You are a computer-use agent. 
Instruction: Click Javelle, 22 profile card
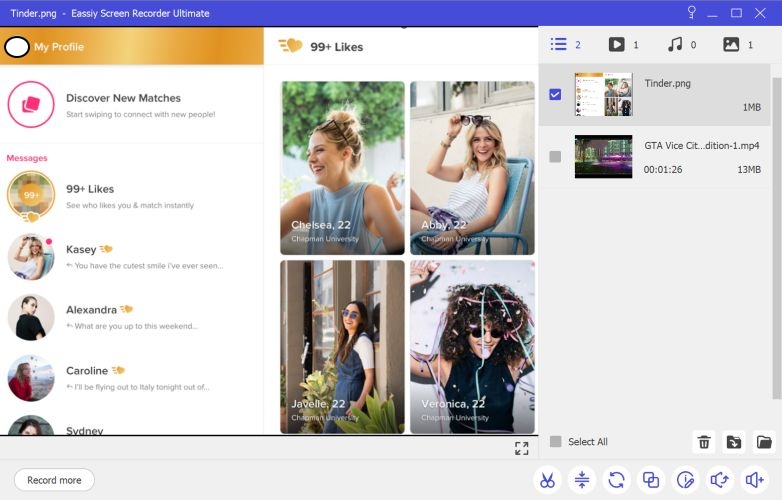pos(343,347)
